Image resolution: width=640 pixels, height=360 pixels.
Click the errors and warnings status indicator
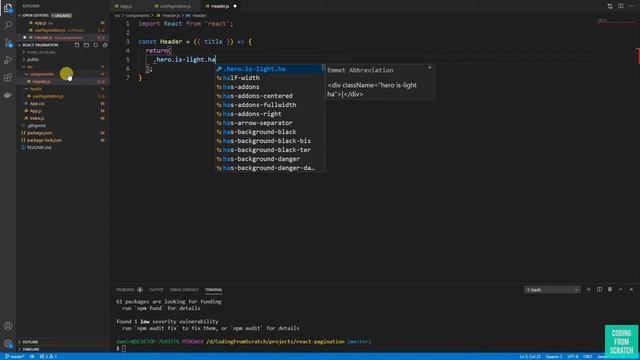tap(48, 356)
